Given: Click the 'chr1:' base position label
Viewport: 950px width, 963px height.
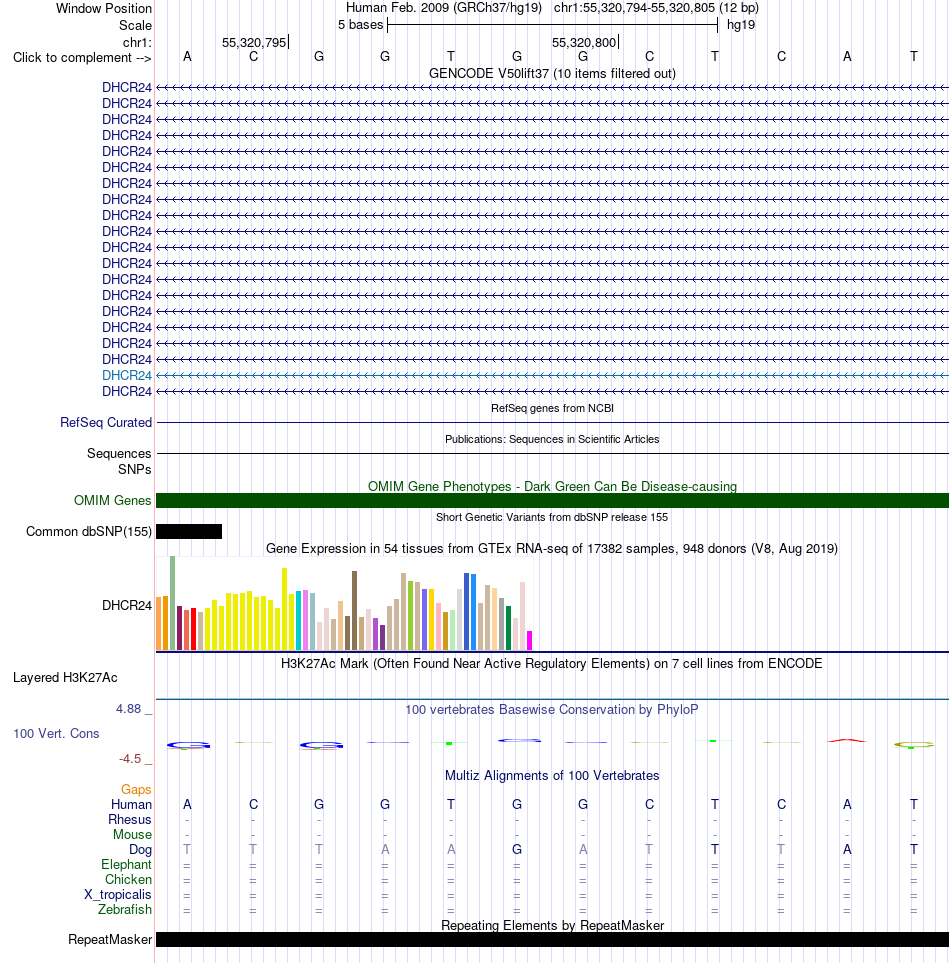Looking at the screenshot, I should pos(137,42).
